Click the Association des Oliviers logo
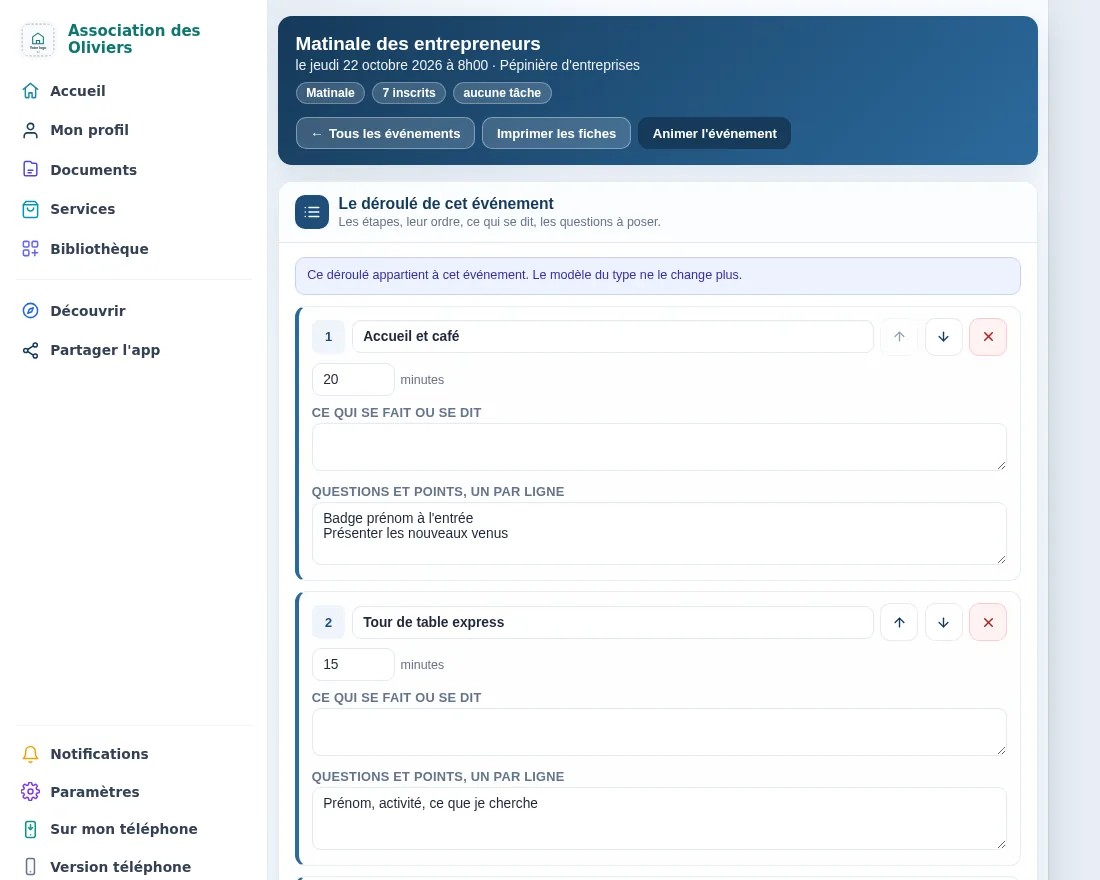The image size is (1100, 880). (x=38, y=39)
